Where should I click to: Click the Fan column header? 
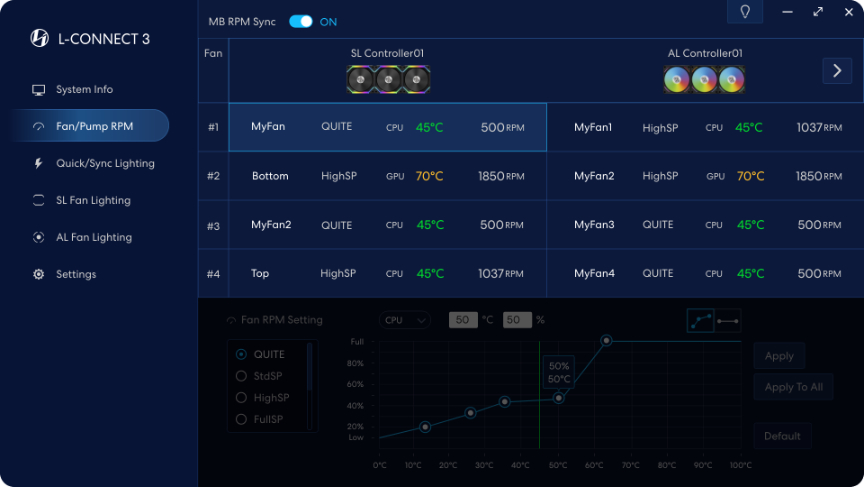coord(213,53)
